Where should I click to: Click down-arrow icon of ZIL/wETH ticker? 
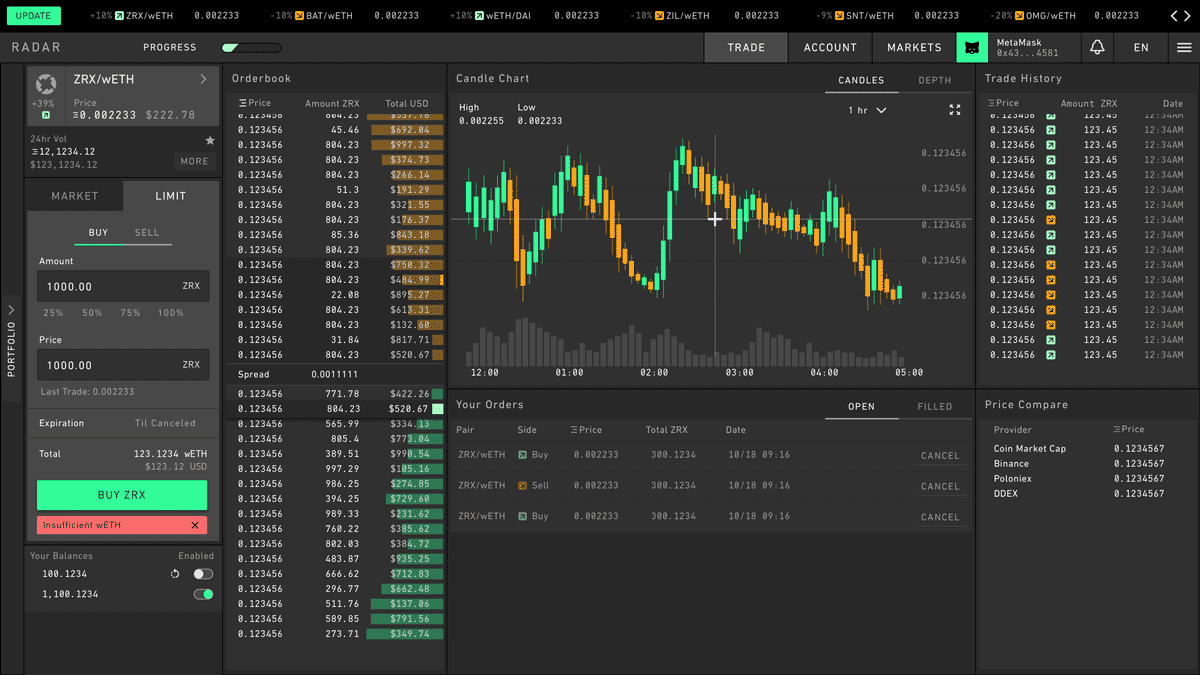pyautogui.click(x=659, y=16)
